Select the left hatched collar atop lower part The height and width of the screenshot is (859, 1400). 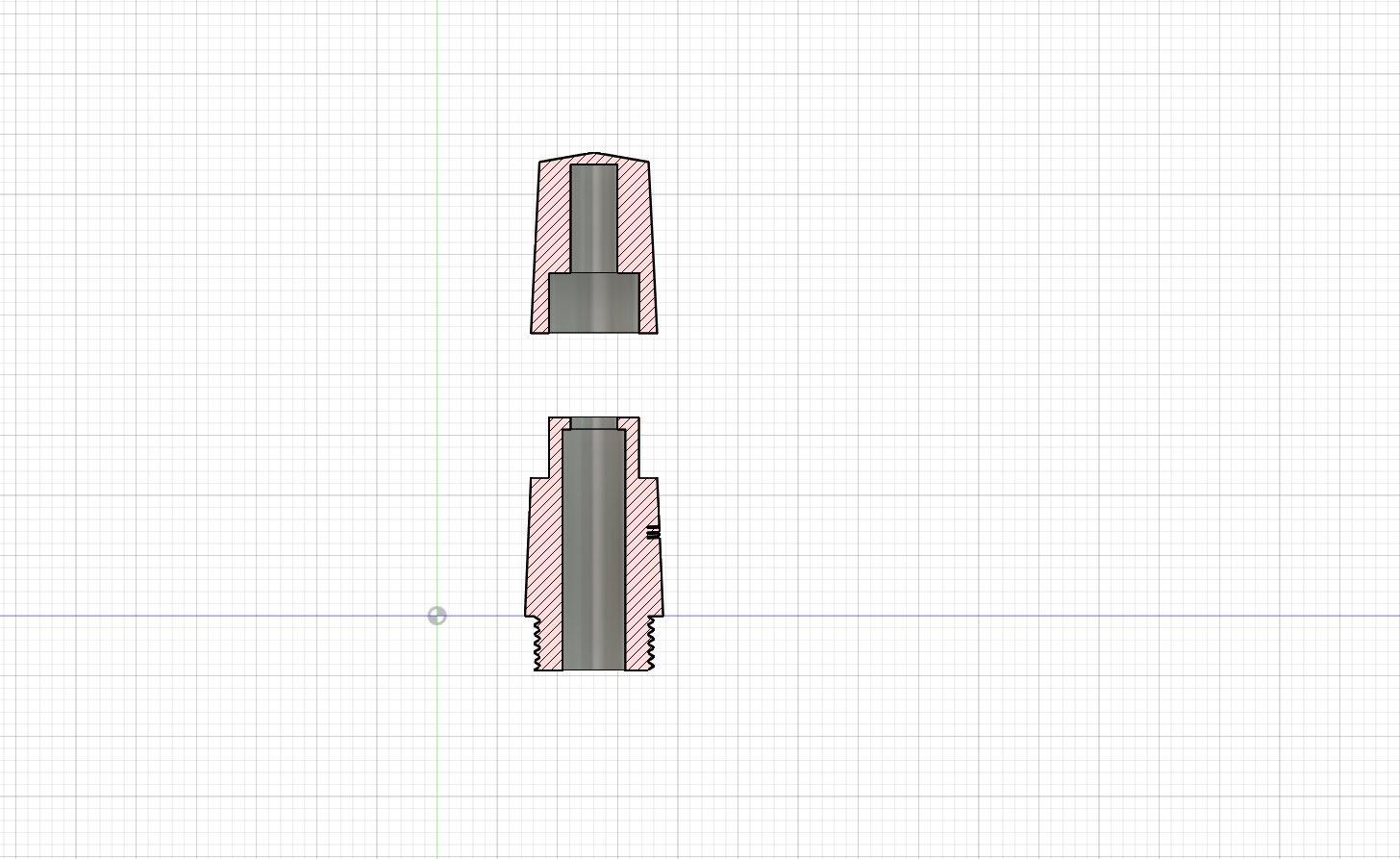click(556, 447)
